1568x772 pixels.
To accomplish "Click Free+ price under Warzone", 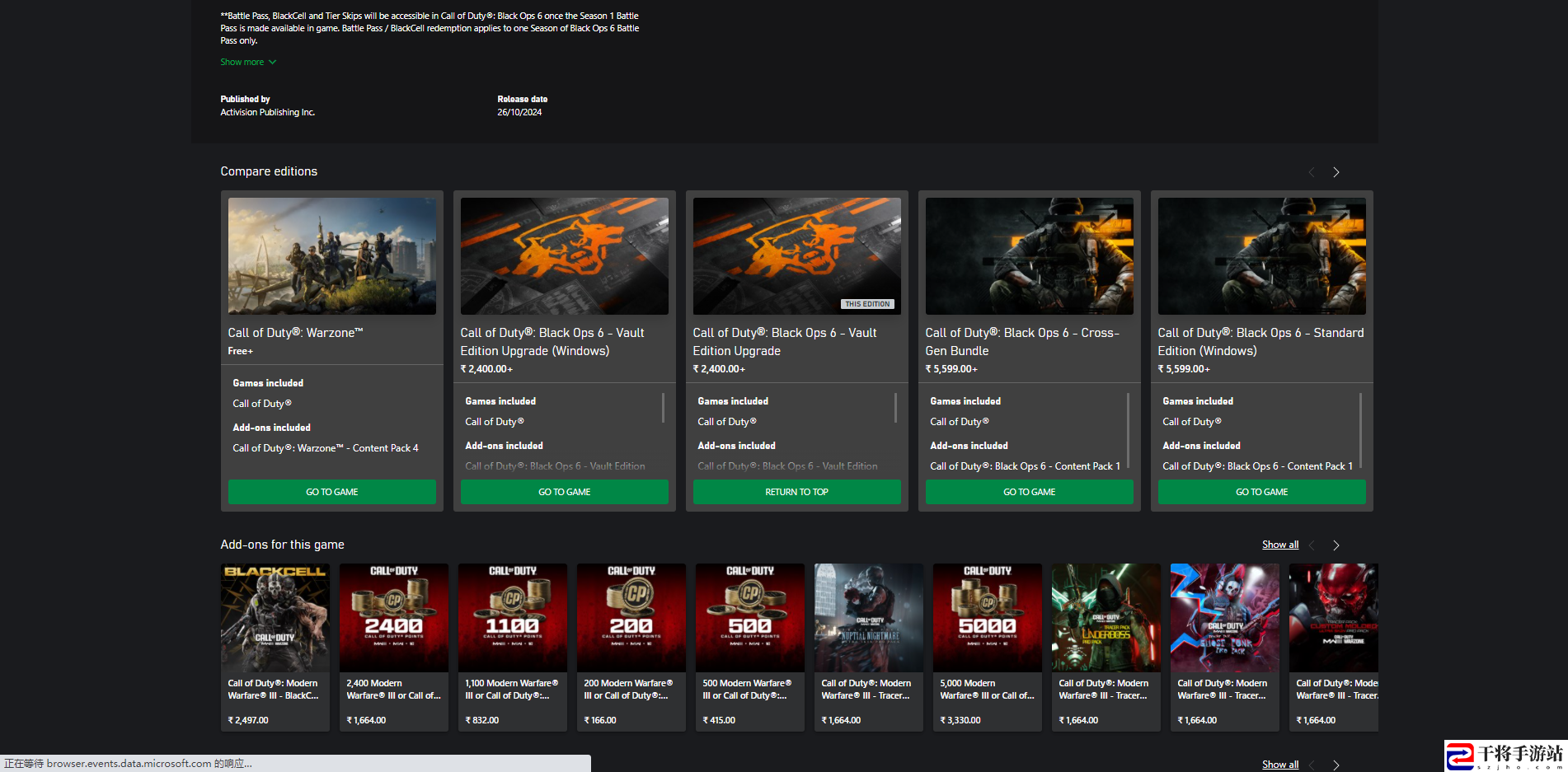I will coord(241,351).
